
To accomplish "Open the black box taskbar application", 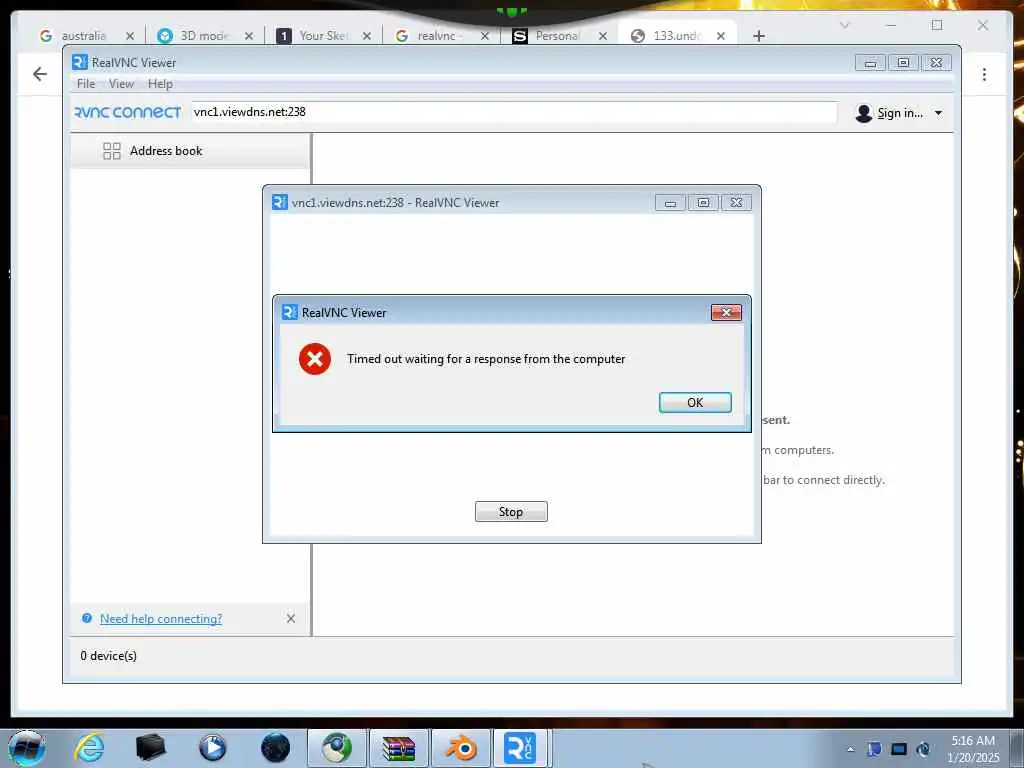I will [151, 748].
